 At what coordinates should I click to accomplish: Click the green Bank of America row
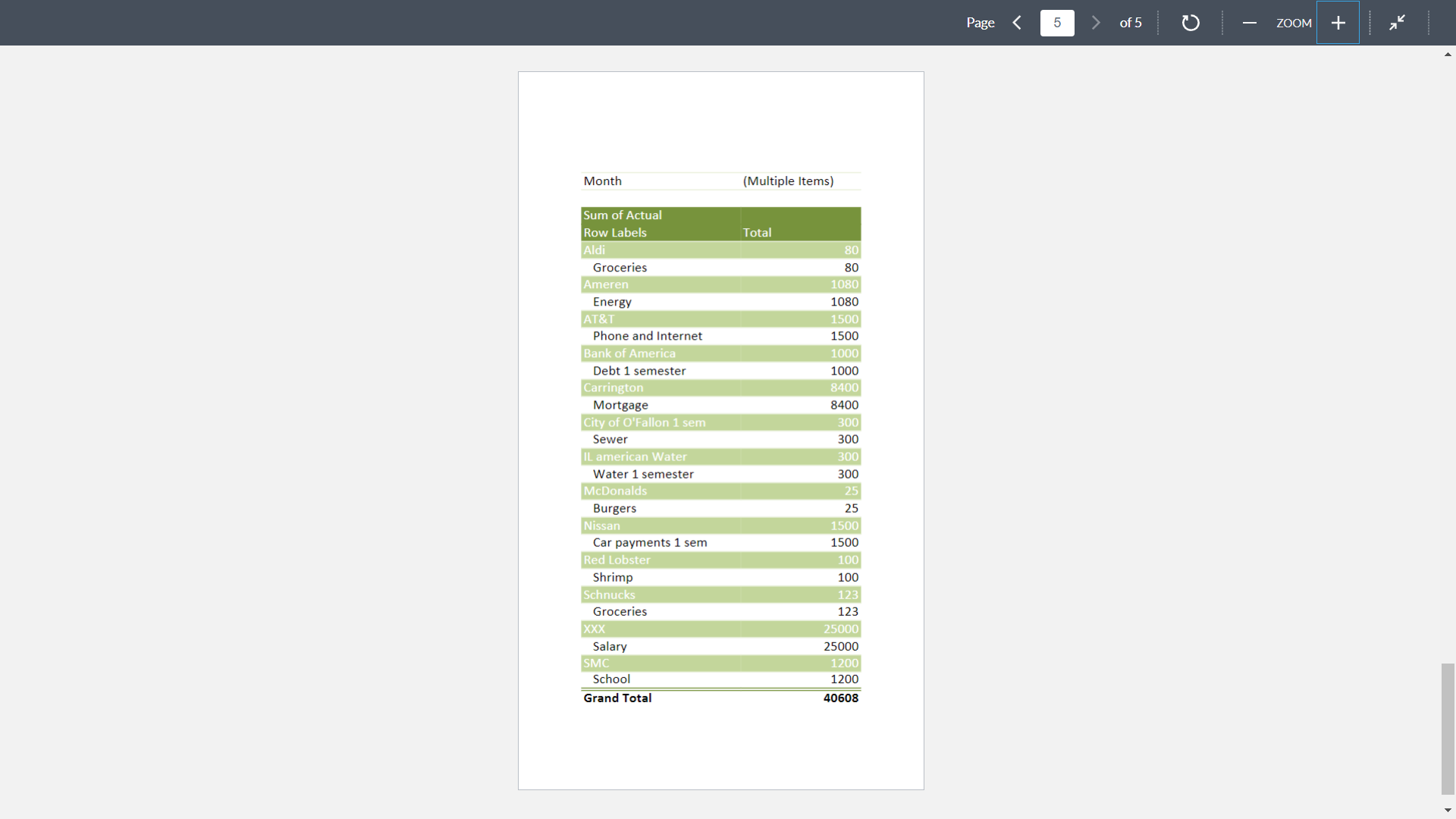[x=629, y=353]
